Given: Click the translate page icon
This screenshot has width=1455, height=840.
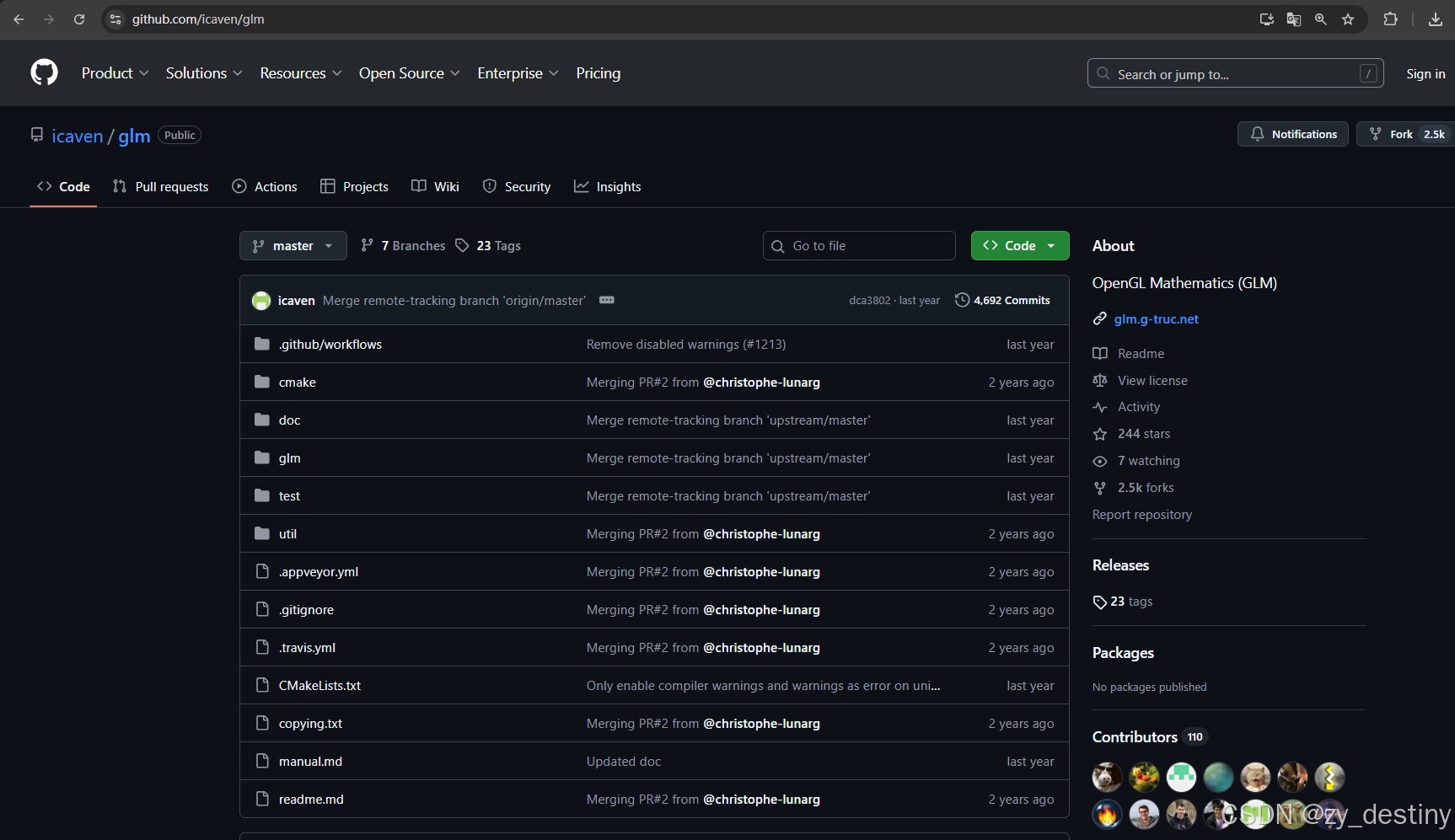Looking at the screenshot, I should pyautogui.click(x=1294, y=19).
